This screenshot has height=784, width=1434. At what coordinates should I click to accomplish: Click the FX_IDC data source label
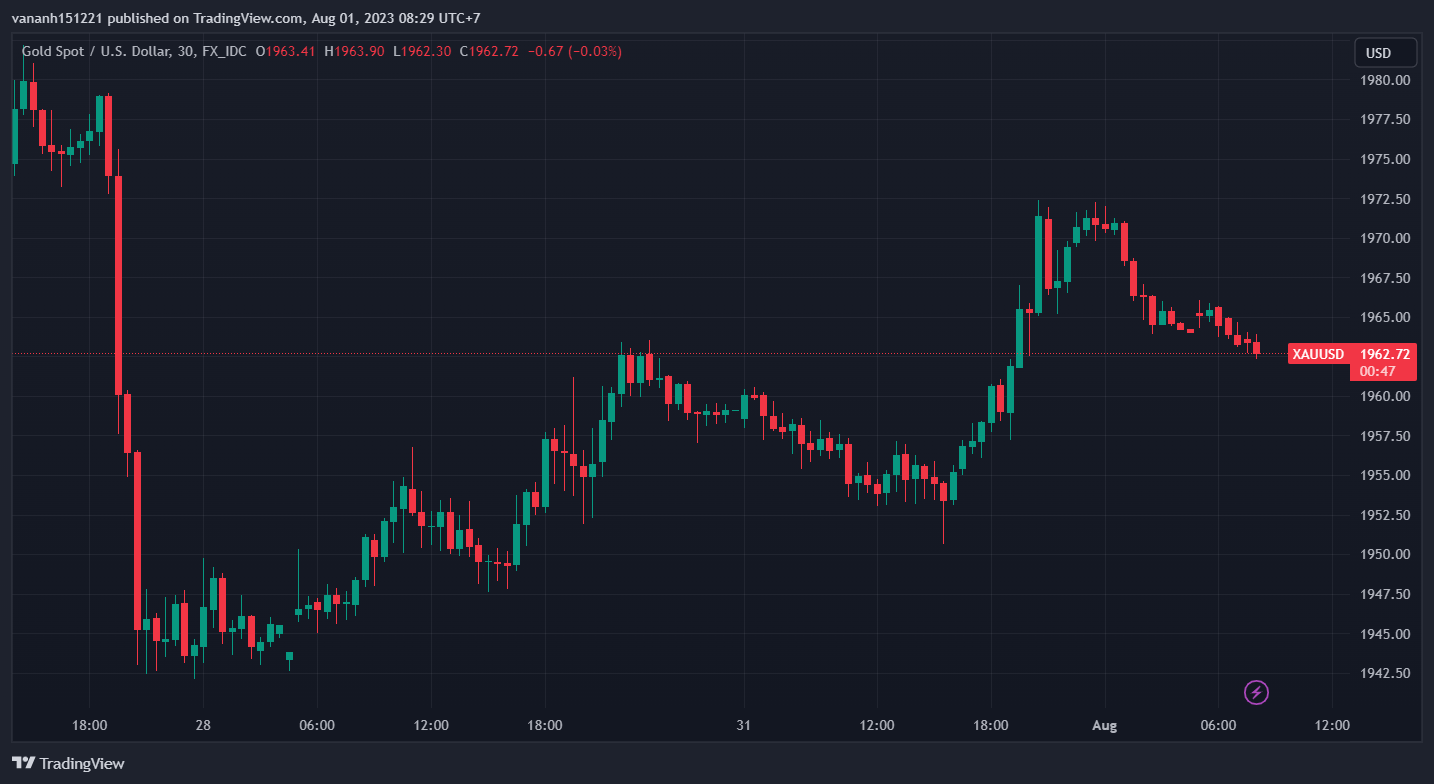(x=224, y=51)
